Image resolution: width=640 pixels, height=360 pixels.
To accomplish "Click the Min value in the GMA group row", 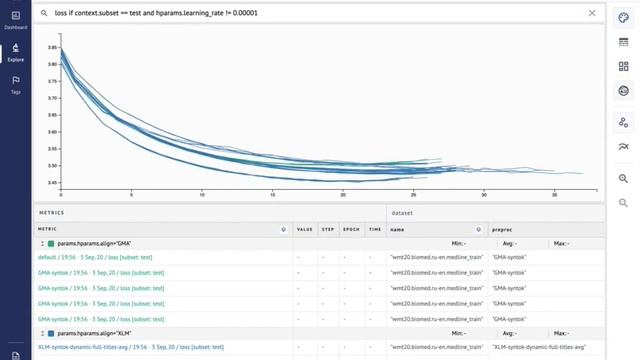I will tap(459, 244).
